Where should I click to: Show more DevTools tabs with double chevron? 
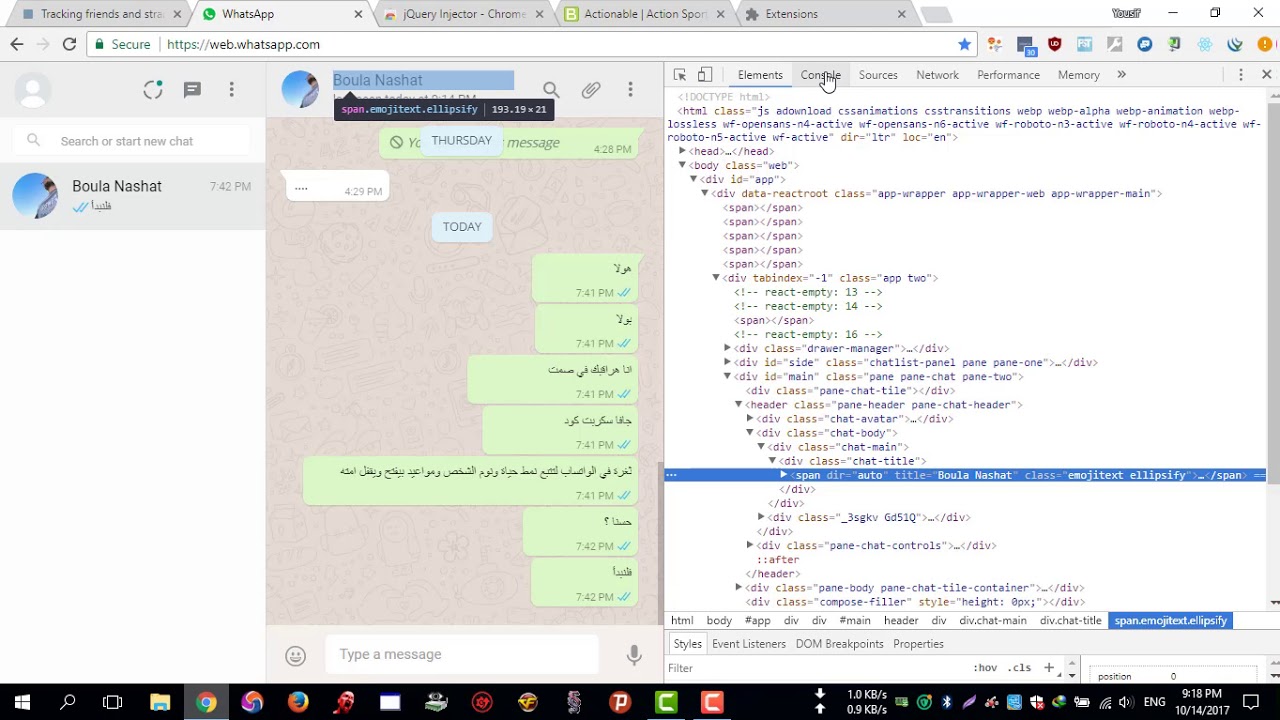point(1121,75)
